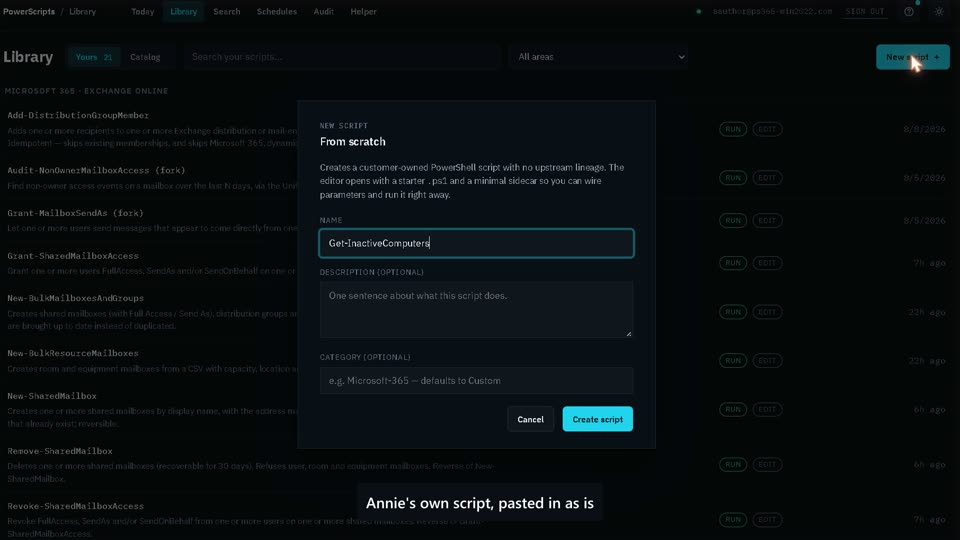Click the New script button
The height and width of the screenshot is (540, 960).
912,57
